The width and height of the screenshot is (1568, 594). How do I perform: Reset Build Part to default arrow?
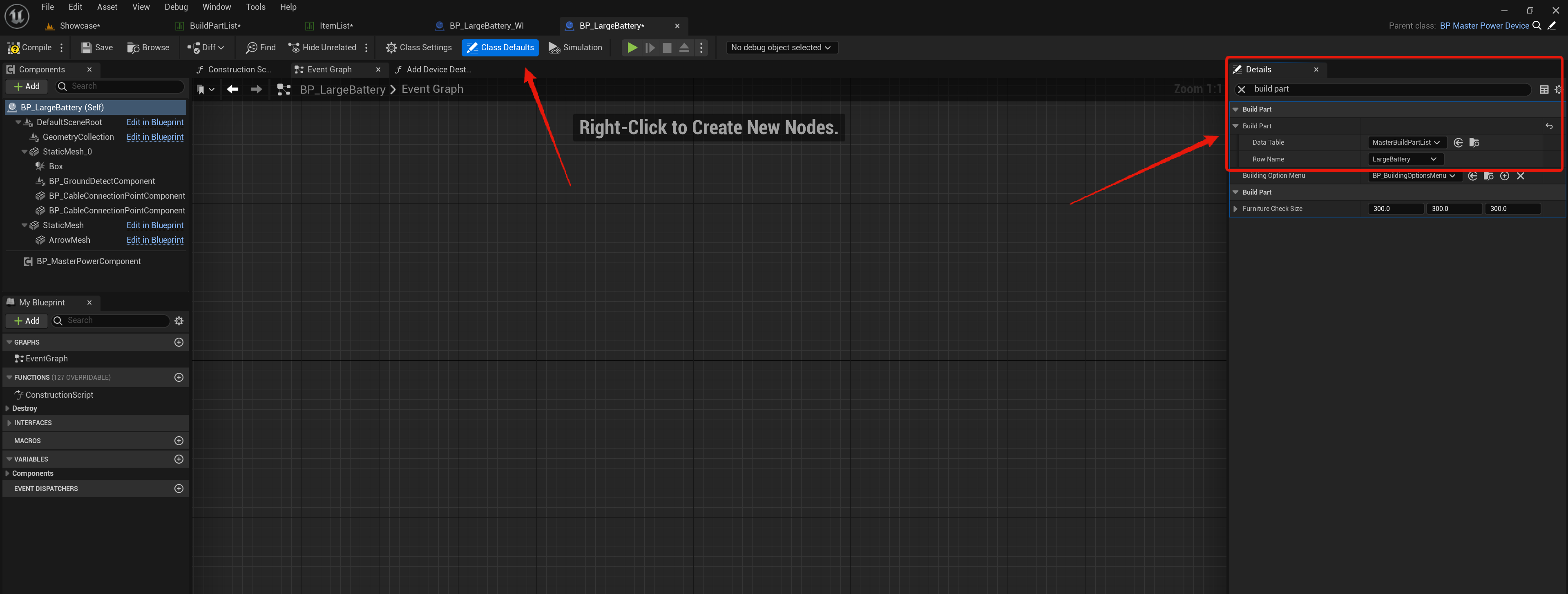(1548, 126)
